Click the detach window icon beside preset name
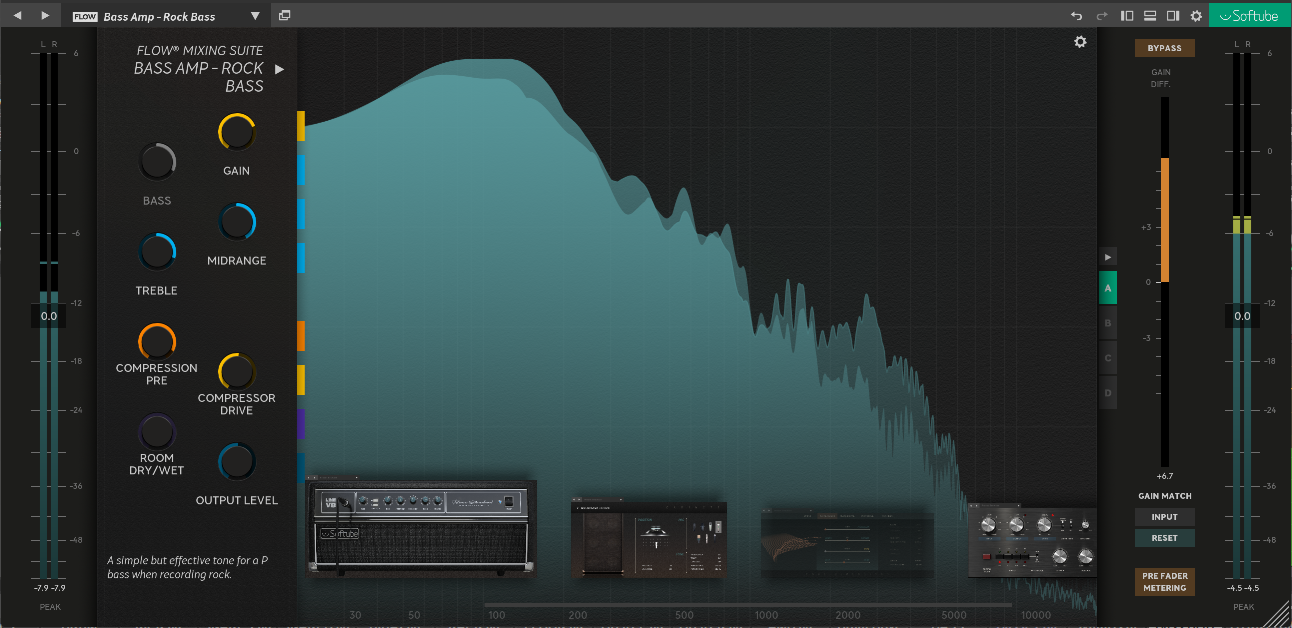This screenshot has width=1292, height=628. click(285, 16)
